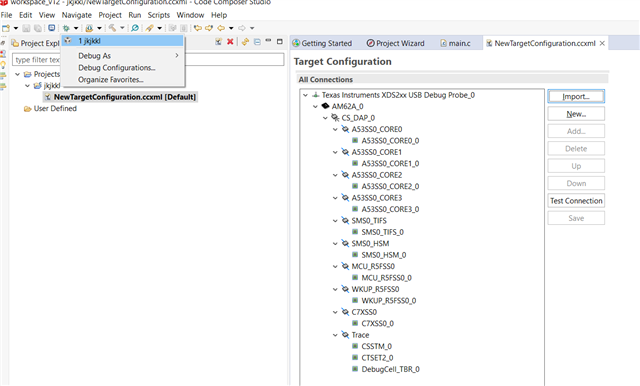Open the Build hammer dropdown arrow
Image resolution: width=640 pixels, height=386 pixels.
point(122,28)
